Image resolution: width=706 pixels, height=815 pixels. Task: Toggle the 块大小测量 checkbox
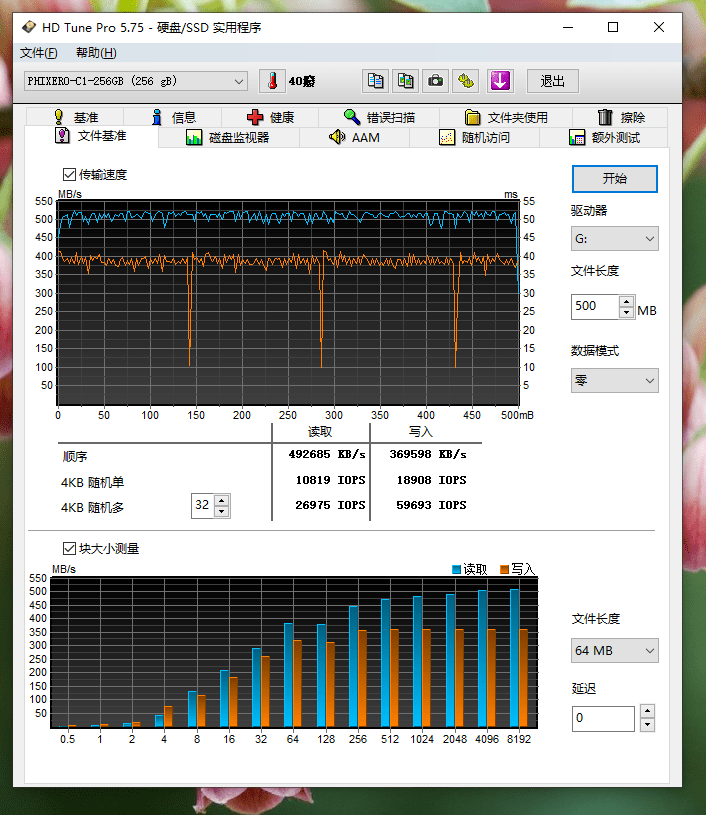coord(70,548)
